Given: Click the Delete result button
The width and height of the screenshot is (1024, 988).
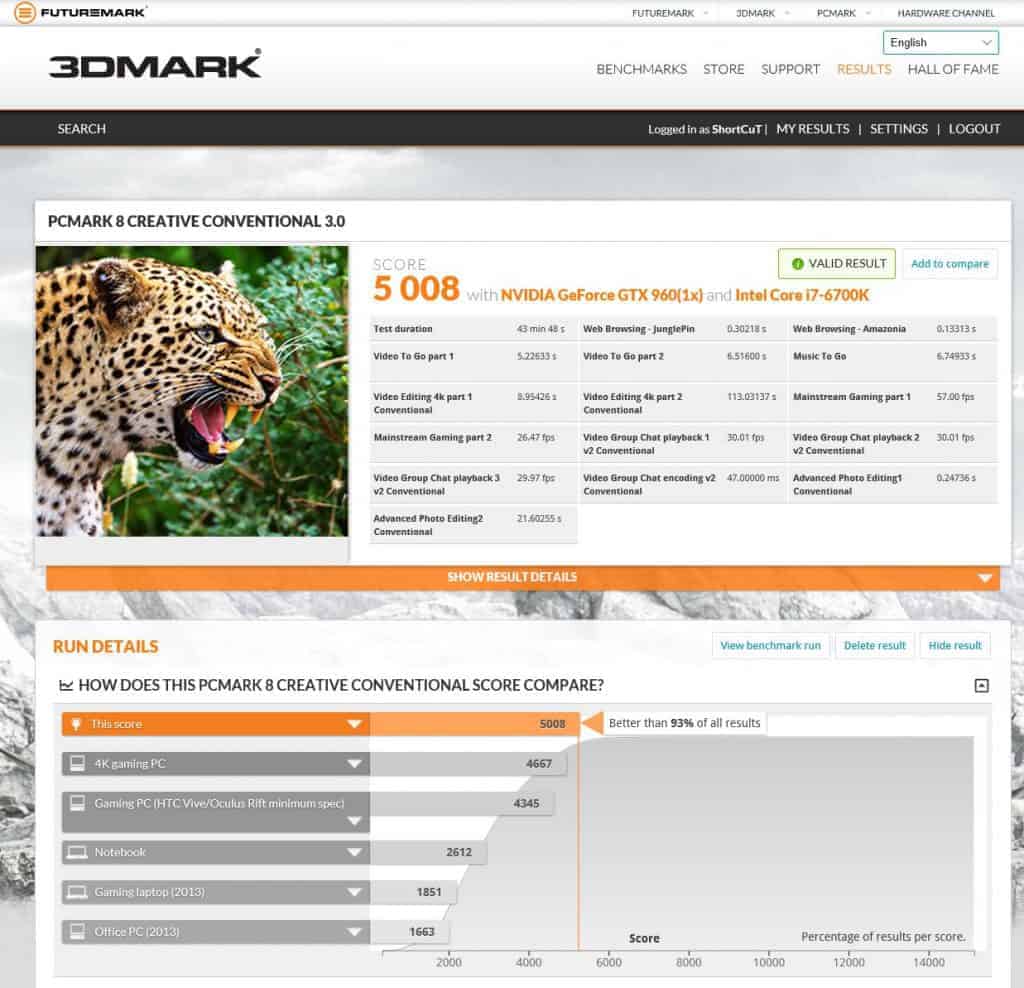Looking at the screenshot, I should click(874, 646).
